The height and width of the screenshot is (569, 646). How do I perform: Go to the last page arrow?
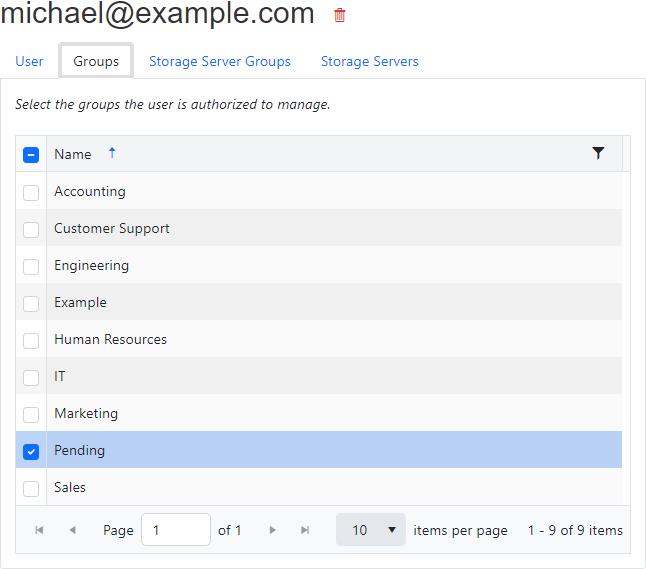(305, 530)
